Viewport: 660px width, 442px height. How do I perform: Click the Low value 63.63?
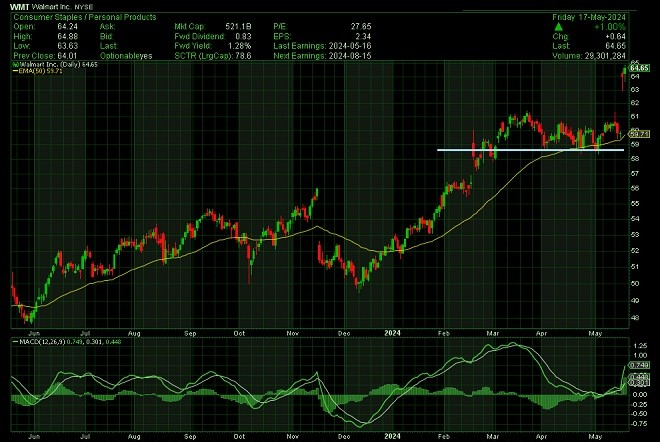(67, 46)
